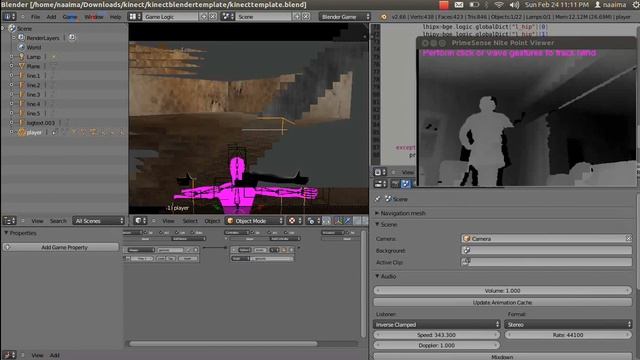640x360 pixels.
Task: Open the Add menu in Logic Editor header
Action: point(55,356)
